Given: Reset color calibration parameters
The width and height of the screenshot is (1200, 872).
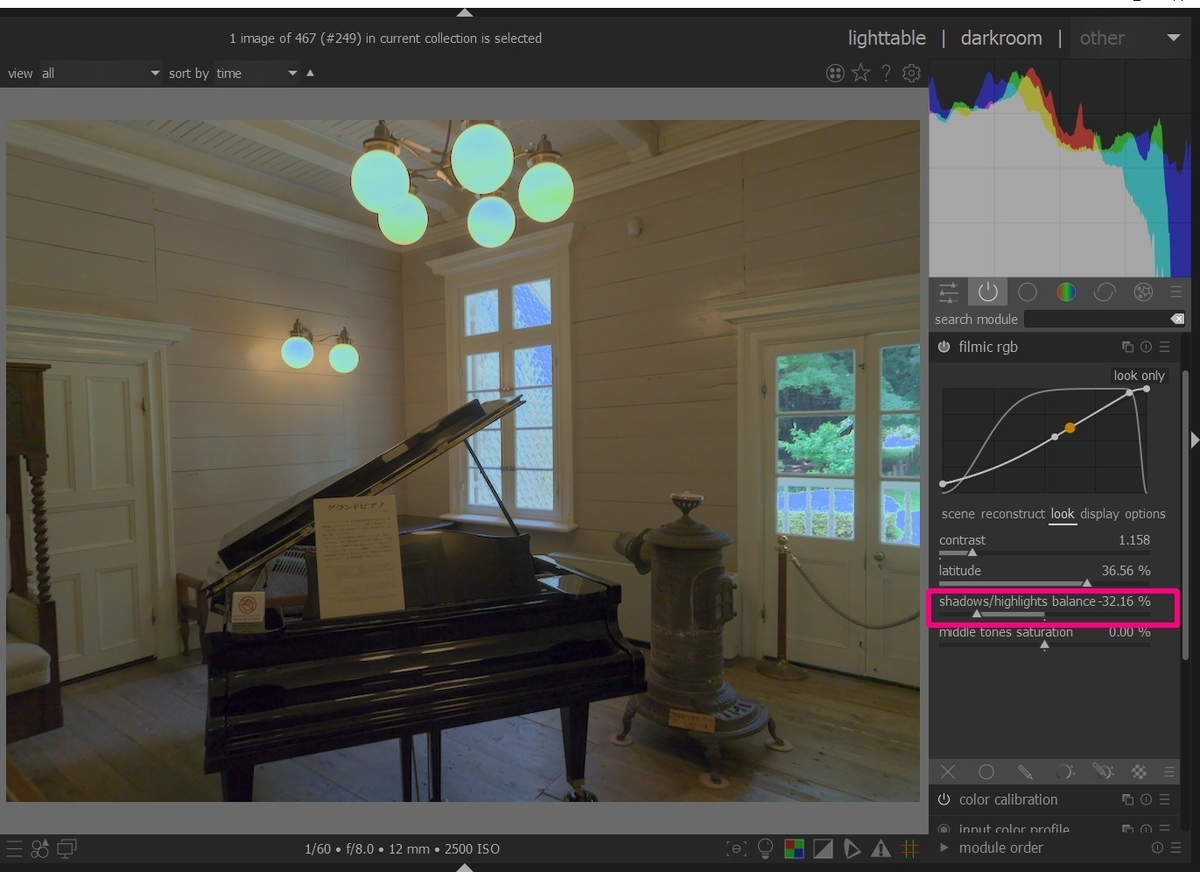Looking at the screenshot, I should pos(1146,800).
